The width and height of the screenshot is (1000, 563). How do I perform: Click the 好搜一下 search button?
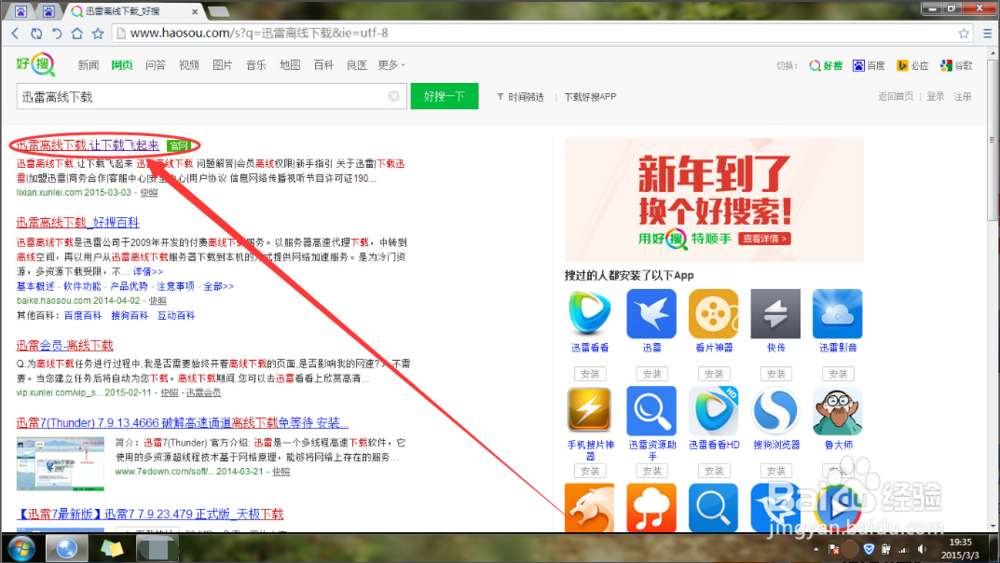(x=445, y=96)
